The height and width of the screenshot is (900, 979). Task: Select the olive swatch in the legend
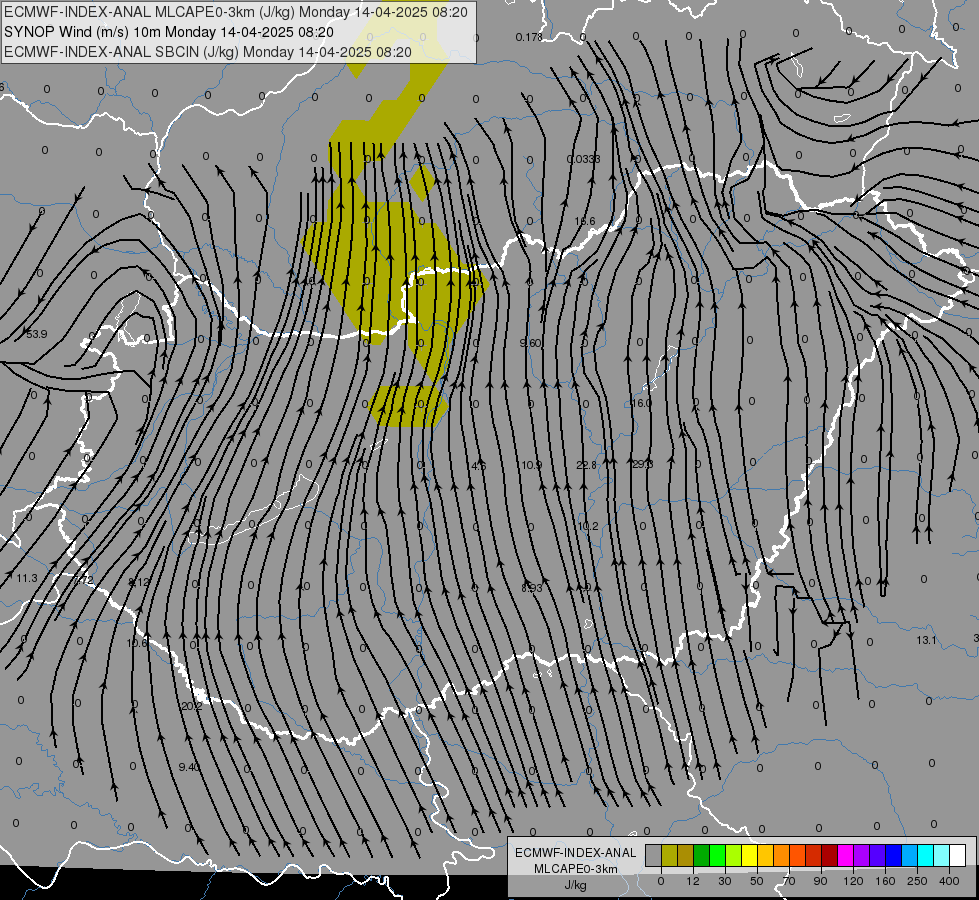tap(669, 855)
